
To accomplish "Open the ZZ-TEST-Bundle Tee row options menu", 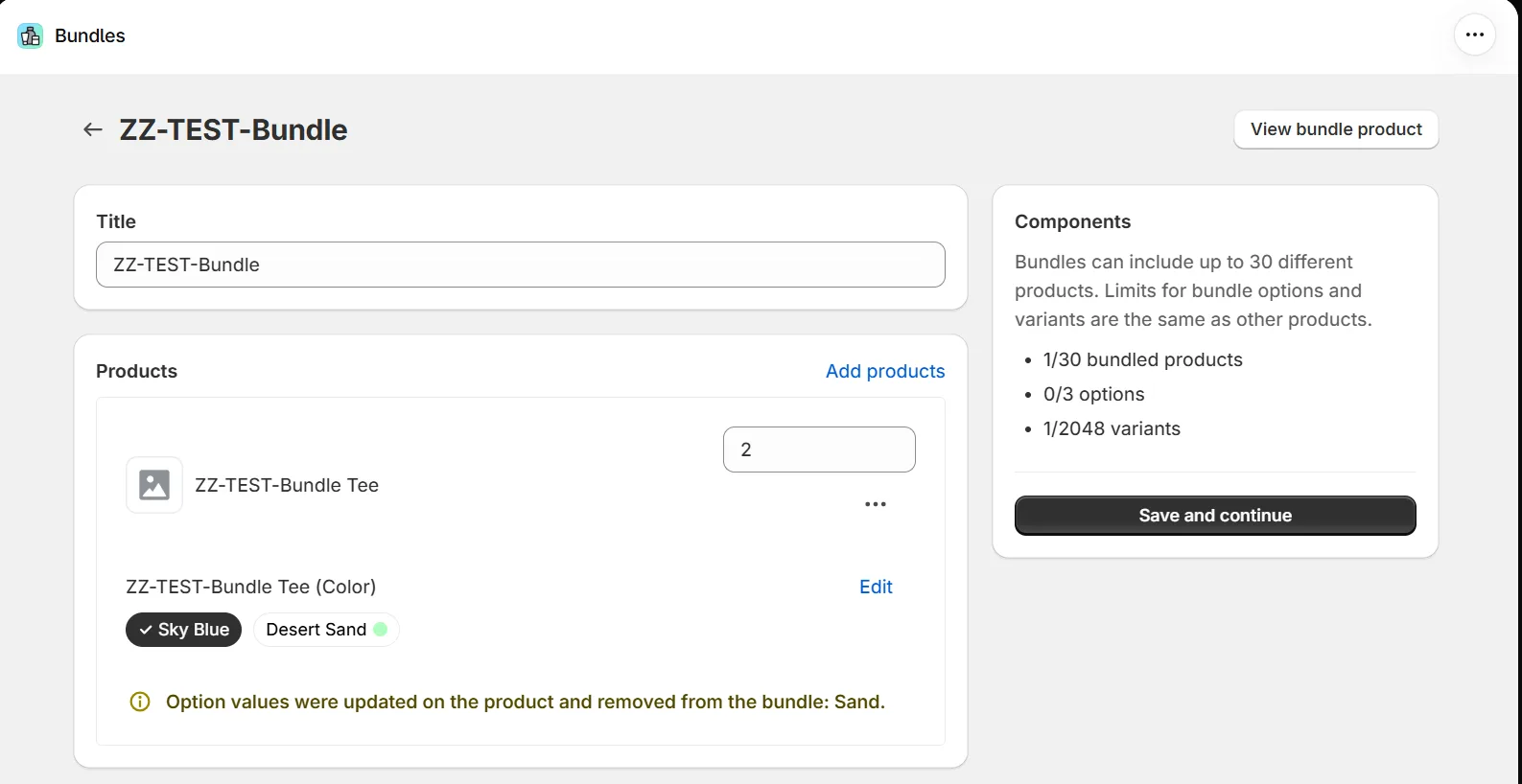I will coord(876,504).
